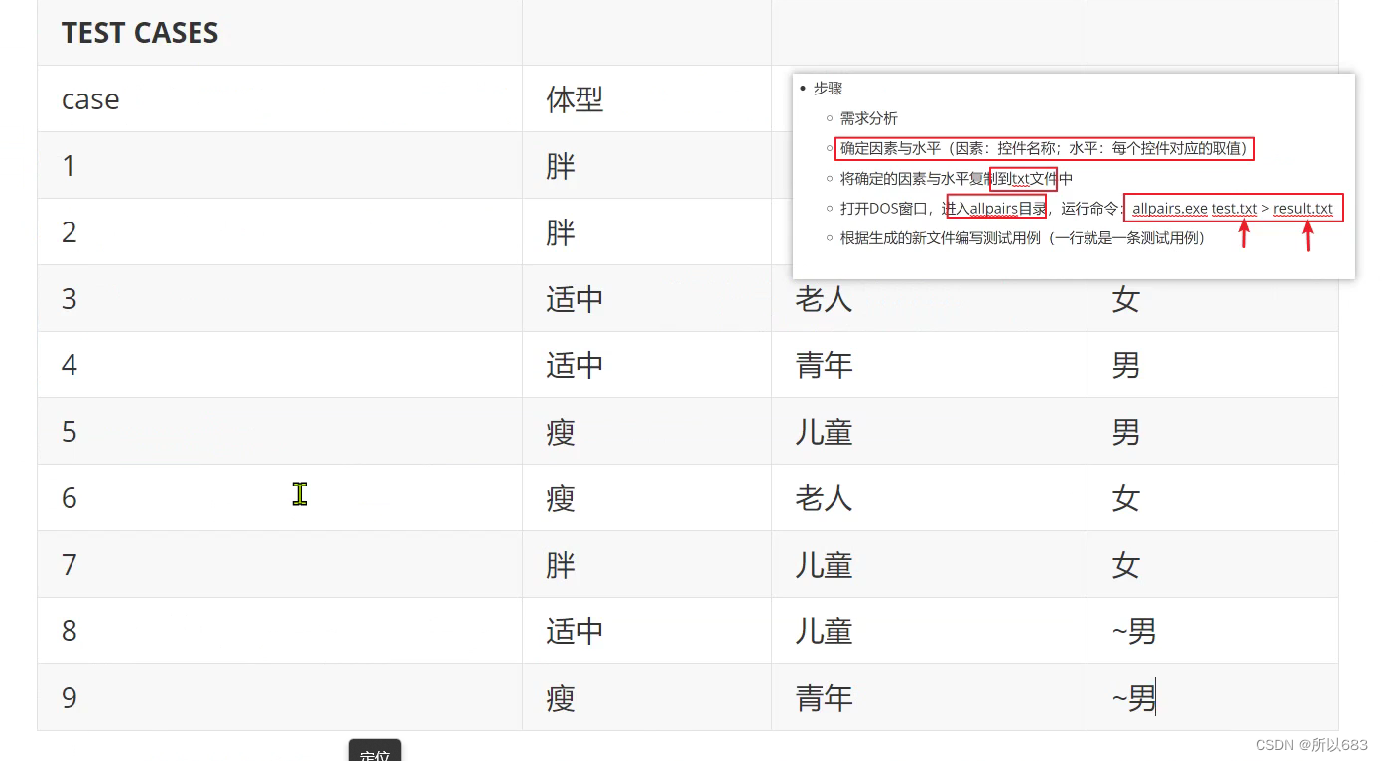Screen dimensions: 1383x761
Task: Click the "体型" column header cell
Action: (x=647, y=99)
